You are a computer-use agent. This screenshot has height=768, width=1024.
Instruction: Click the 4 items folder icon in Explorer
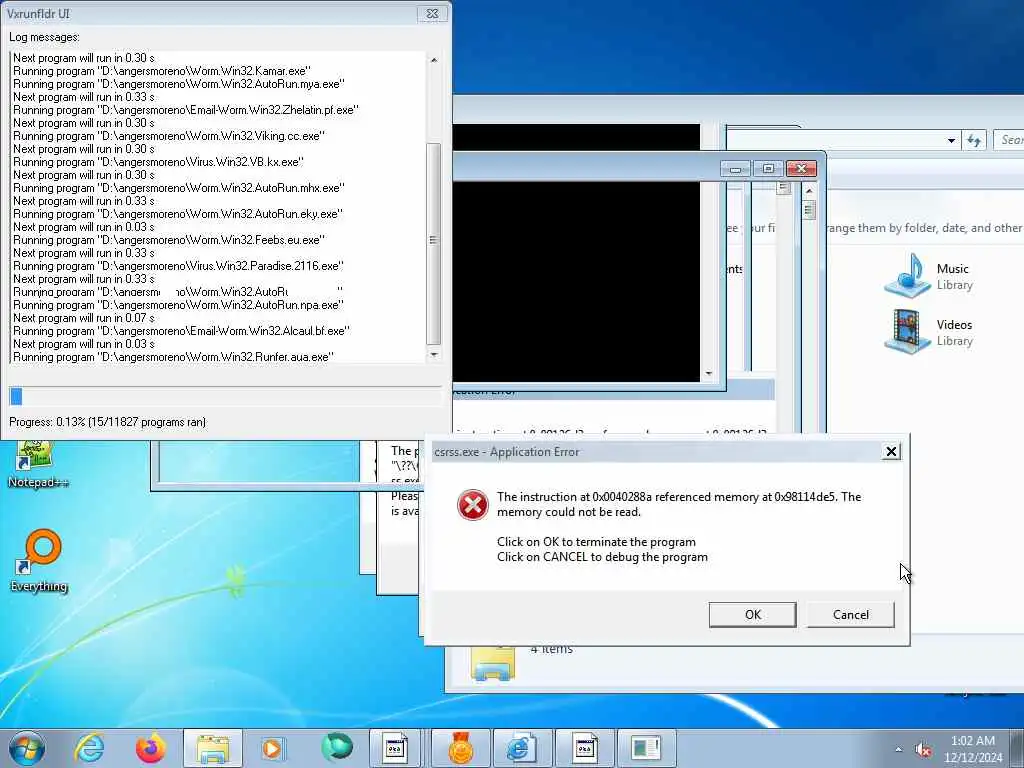click(493, 663)
